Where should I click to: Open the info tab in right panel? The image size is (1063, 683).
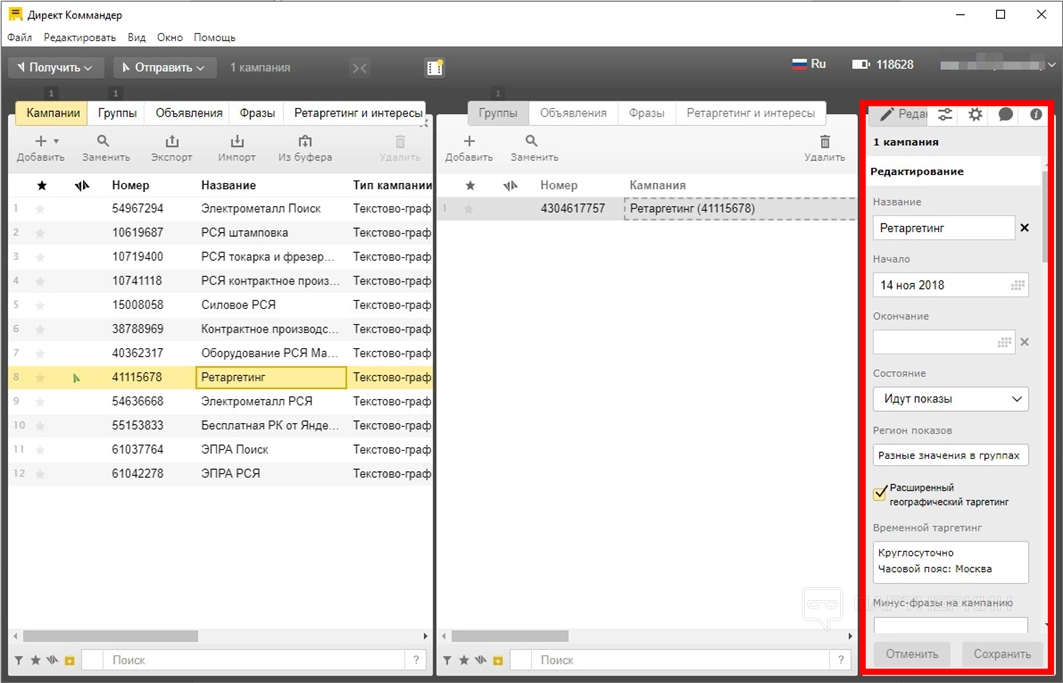[x=1036, y=114]
